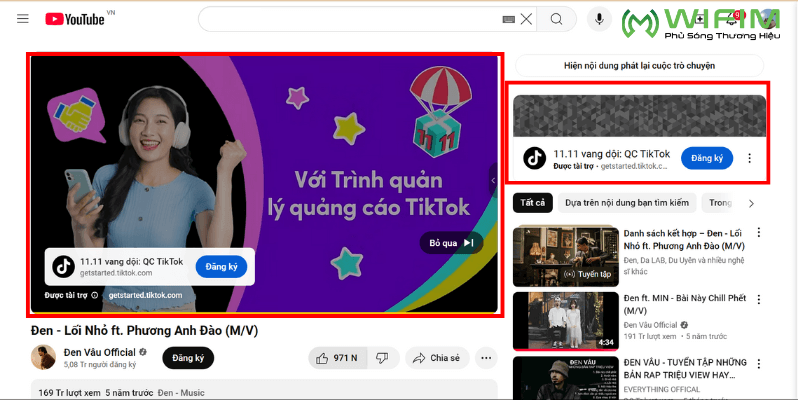Open ĐEN VÂU - TUYỂN TẬP NHỮNG BẢN RAP title

point(685,369)
